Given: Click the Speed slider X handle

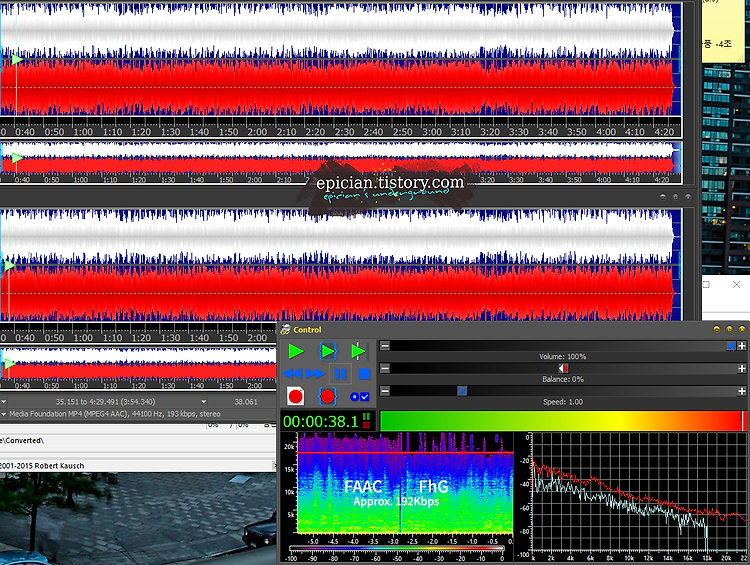Looking at the screenshot, I should coord(462,391).
